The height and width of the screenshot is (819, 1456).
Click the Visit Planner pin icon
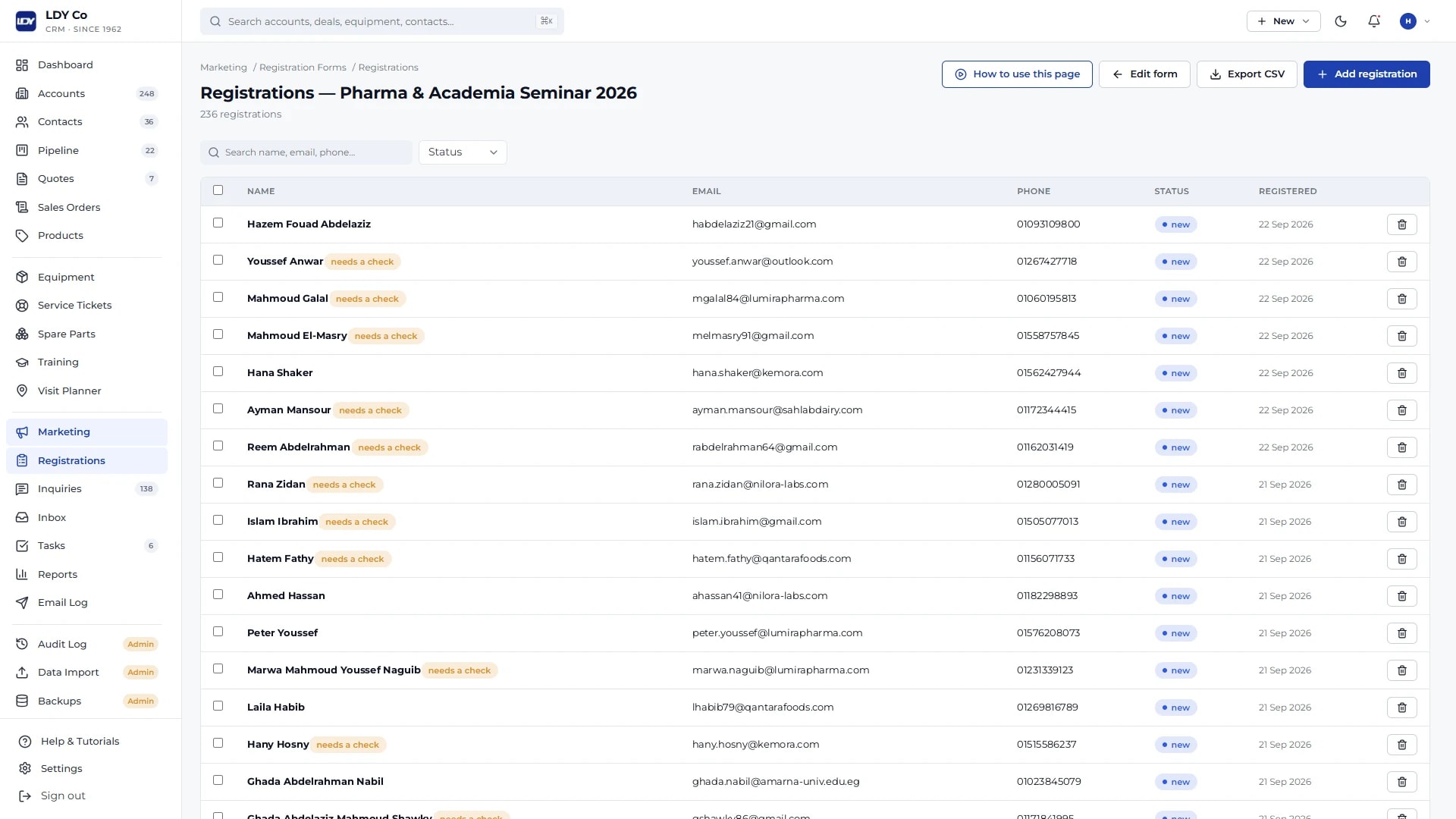pyautogui.click(x=22, y=391)
